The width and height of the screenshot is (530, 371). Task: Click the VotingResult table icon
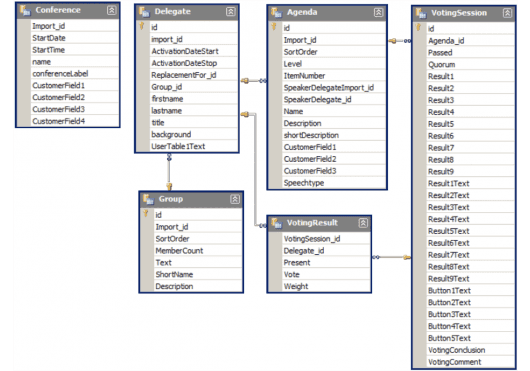pyautogui.click(x=276, y=223)
